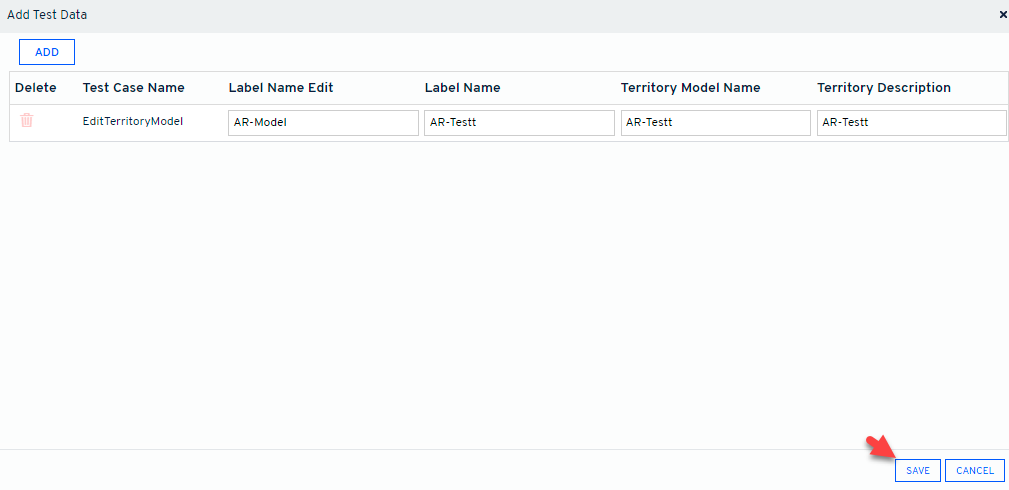Select the Territory Model Name input field
This screenshot has height=490, width=1009.
pyautogui.click(x=715, y=123)
